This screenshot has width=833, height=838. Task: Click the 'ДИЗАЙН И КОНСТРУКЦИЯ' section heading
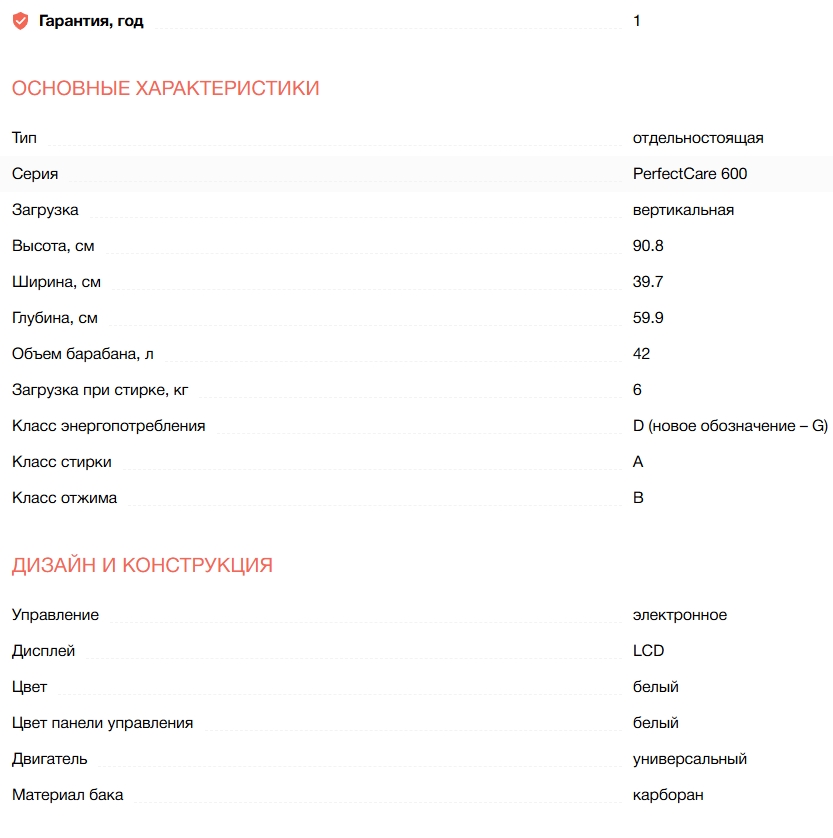pyautogui.click(x=142, y=565)
